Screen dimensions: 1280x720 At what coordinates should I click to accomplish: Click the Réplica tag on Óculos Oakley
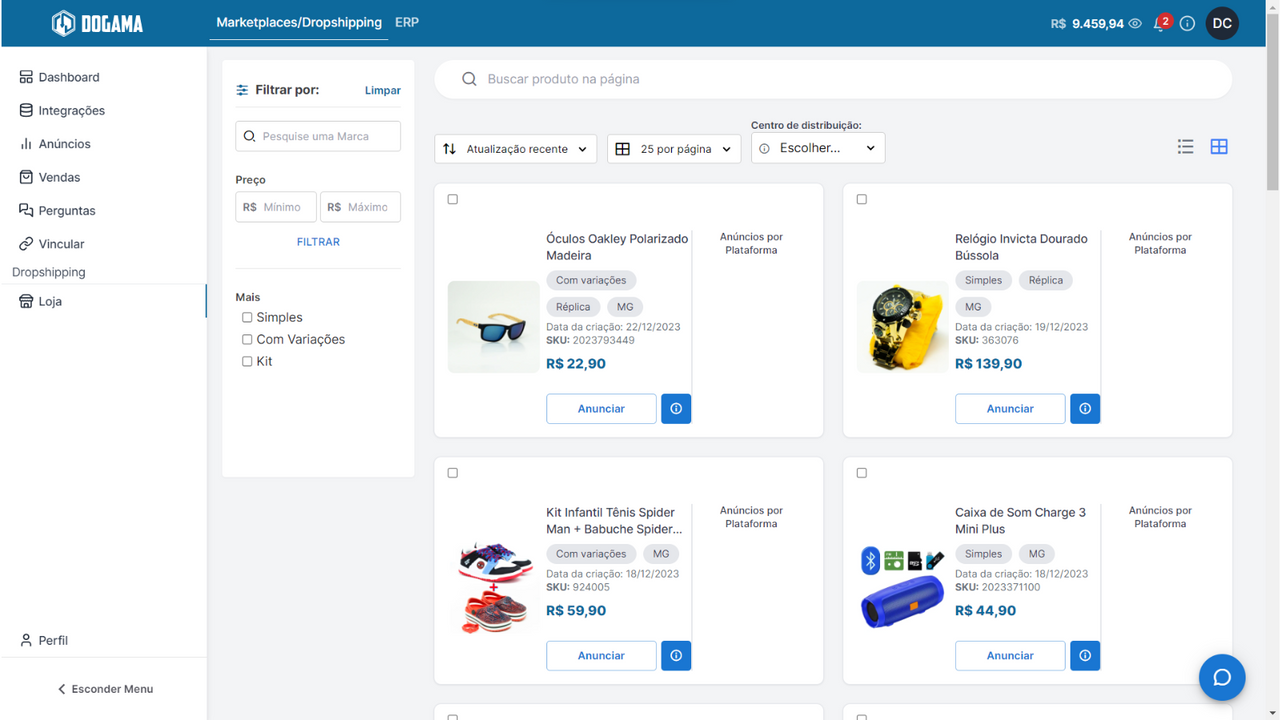pos(573,307)
